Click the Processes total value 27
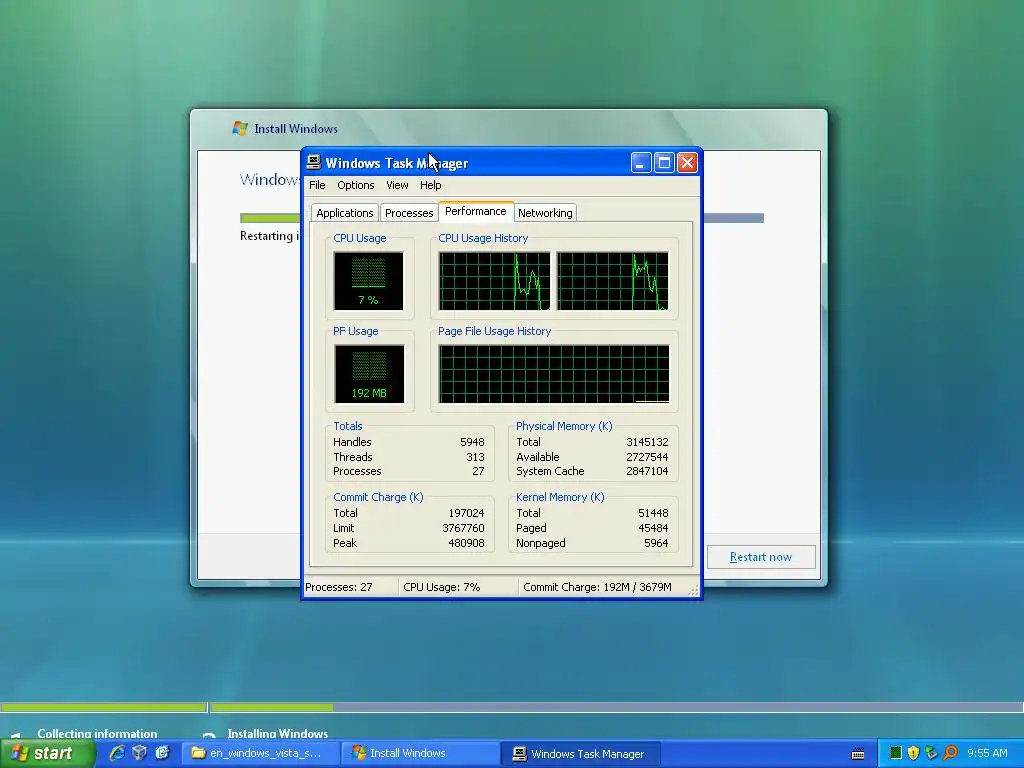Image resolution: width=1024 pixels, height=768 pixels. [x=479, y=471]
